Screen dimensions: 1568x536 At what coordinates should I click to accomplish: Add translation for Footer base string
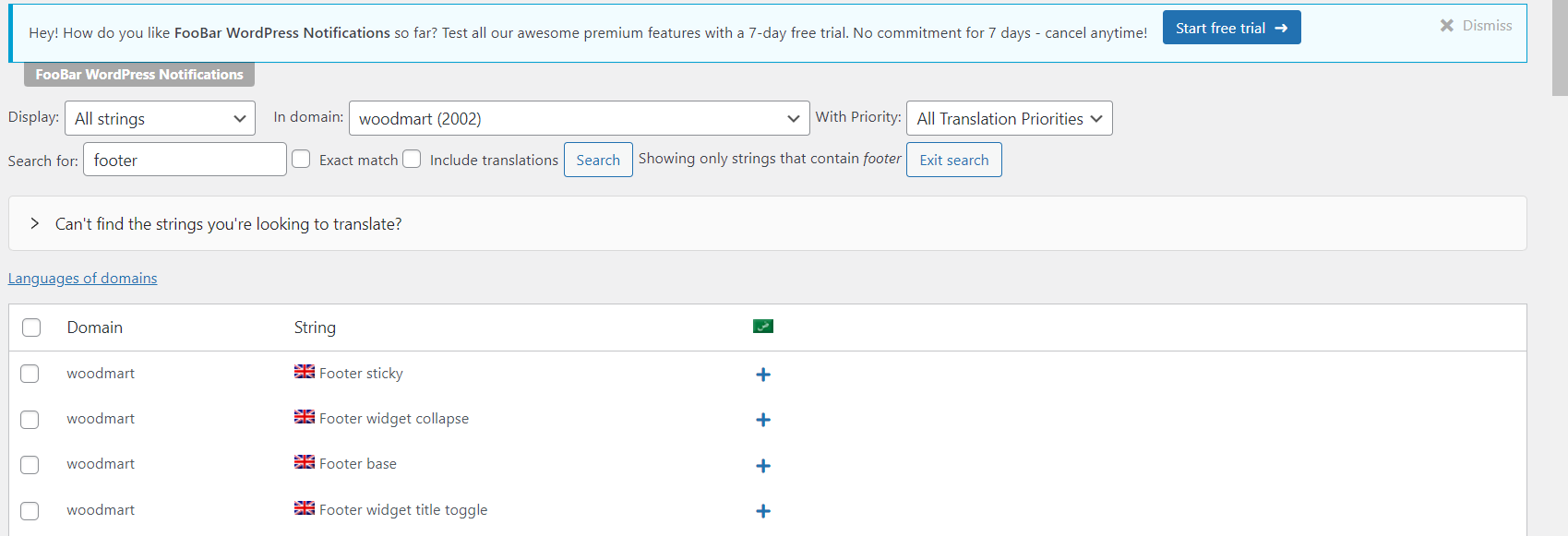coord(763,466)
